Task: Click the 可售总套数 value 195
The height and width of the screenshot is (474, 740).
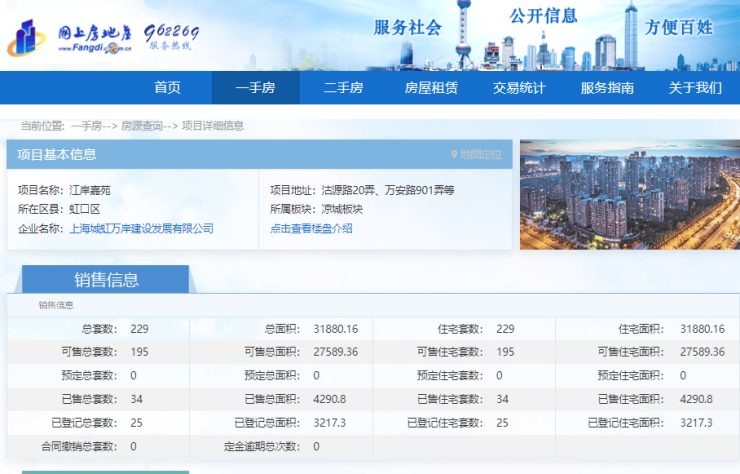Action: [x=139, y=352]
